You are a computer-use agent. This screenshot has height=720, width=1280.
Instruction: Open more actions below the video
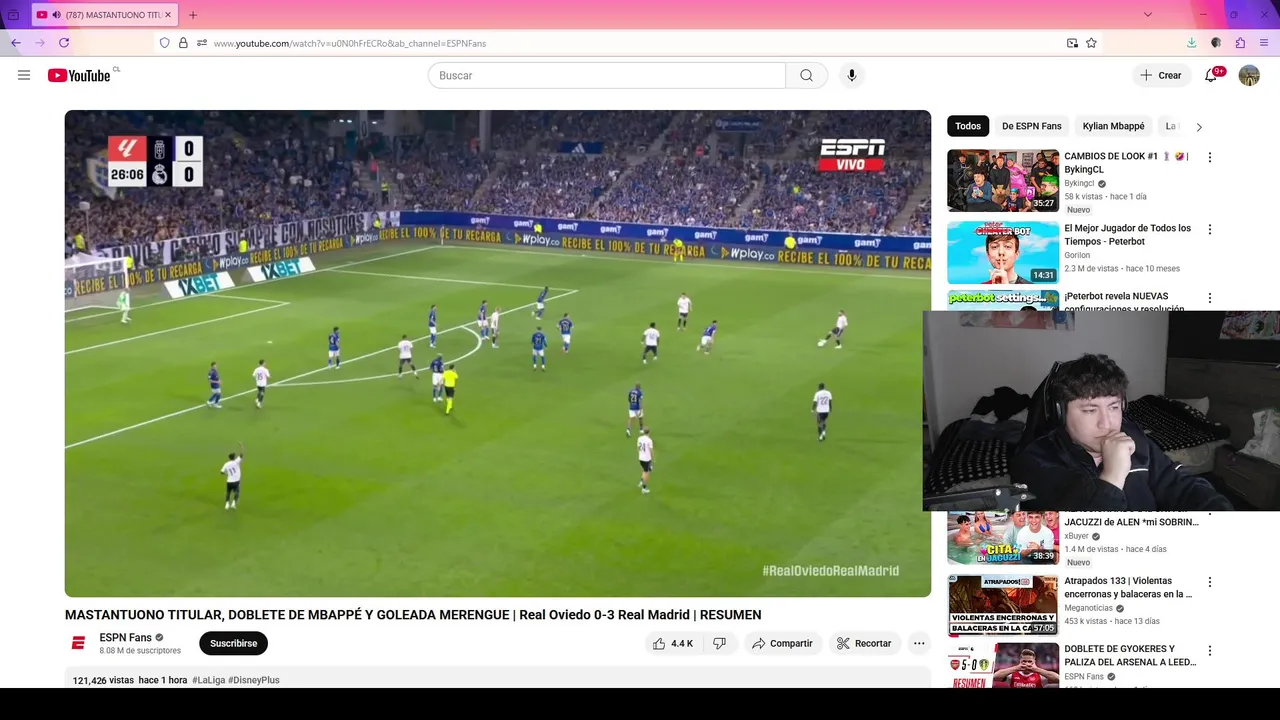[x=919, y=643]
